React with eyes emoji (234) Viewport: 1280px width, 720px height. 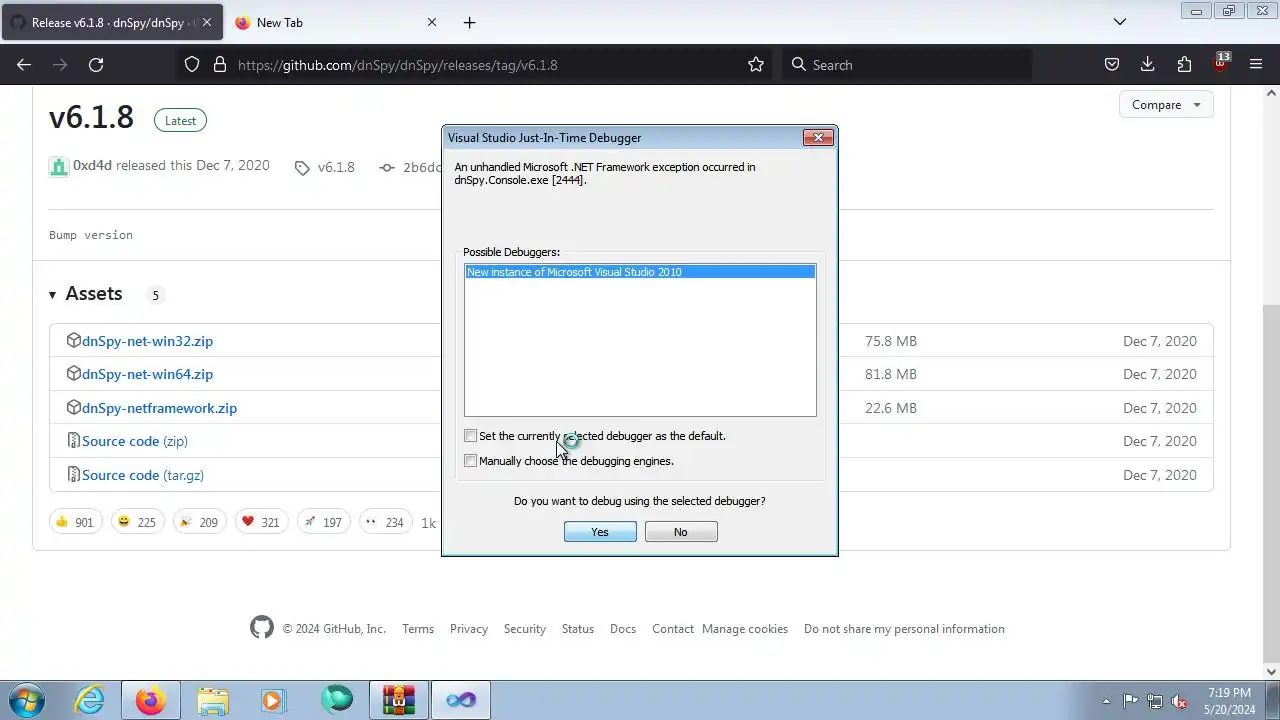(386, 522)
